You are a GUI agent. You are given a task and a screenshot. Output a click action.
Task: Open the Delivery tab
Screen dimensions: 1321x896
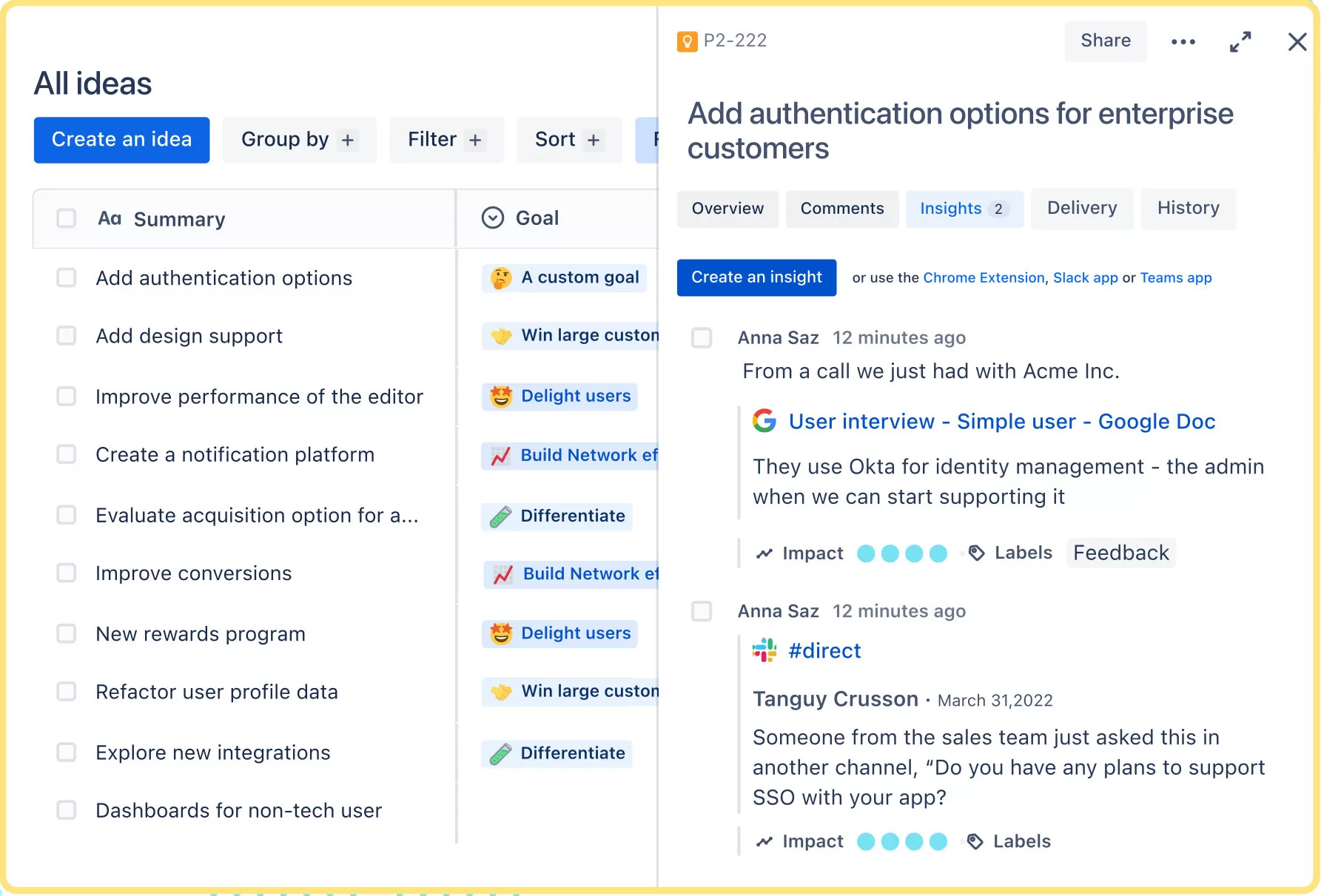pos(1081,209)
